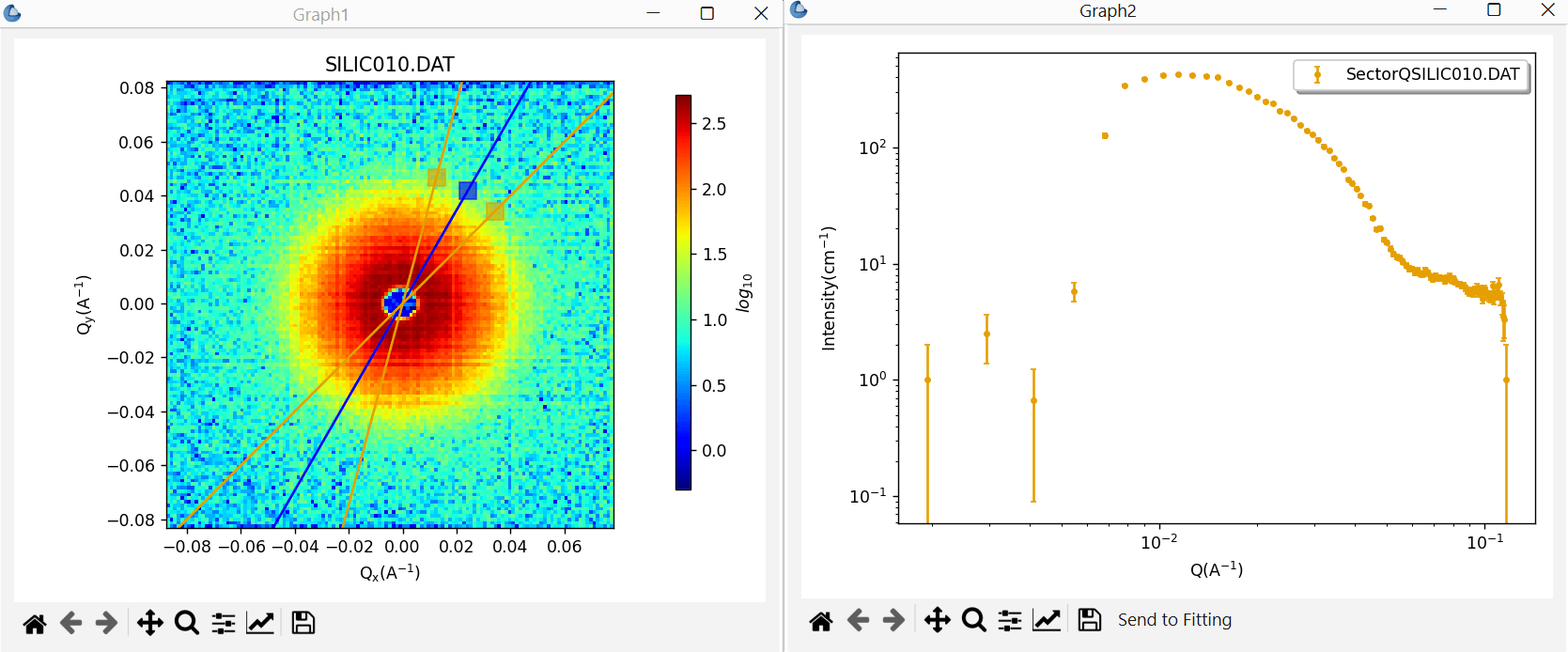Edit axis and curve parameters in Graph1

pos(260,623)
